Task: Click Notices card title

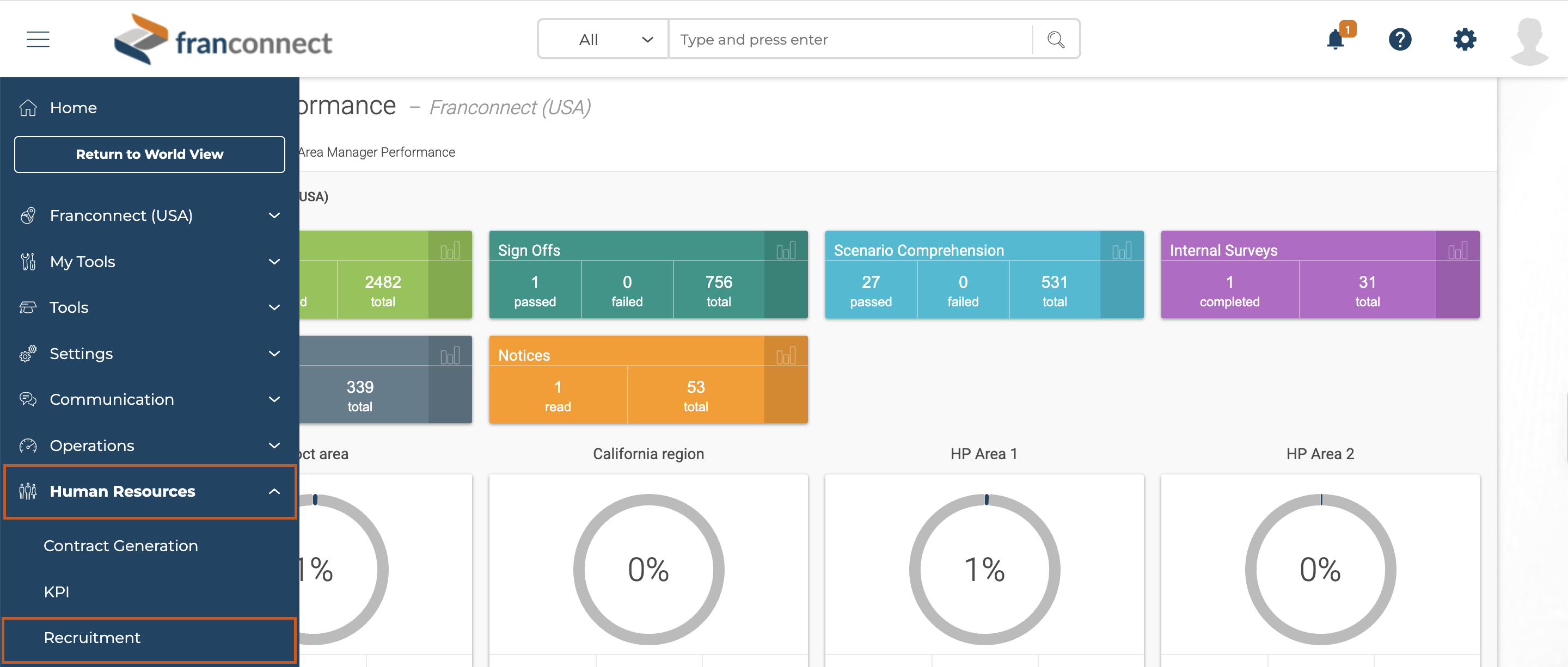Action: (524, 356)
